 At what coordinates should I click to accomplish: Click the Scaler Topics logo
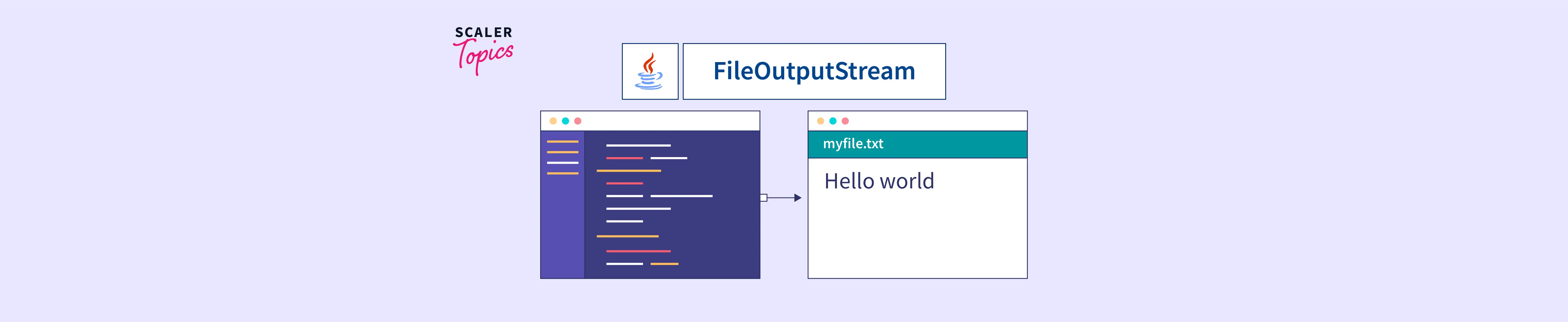tap(483, 49)
